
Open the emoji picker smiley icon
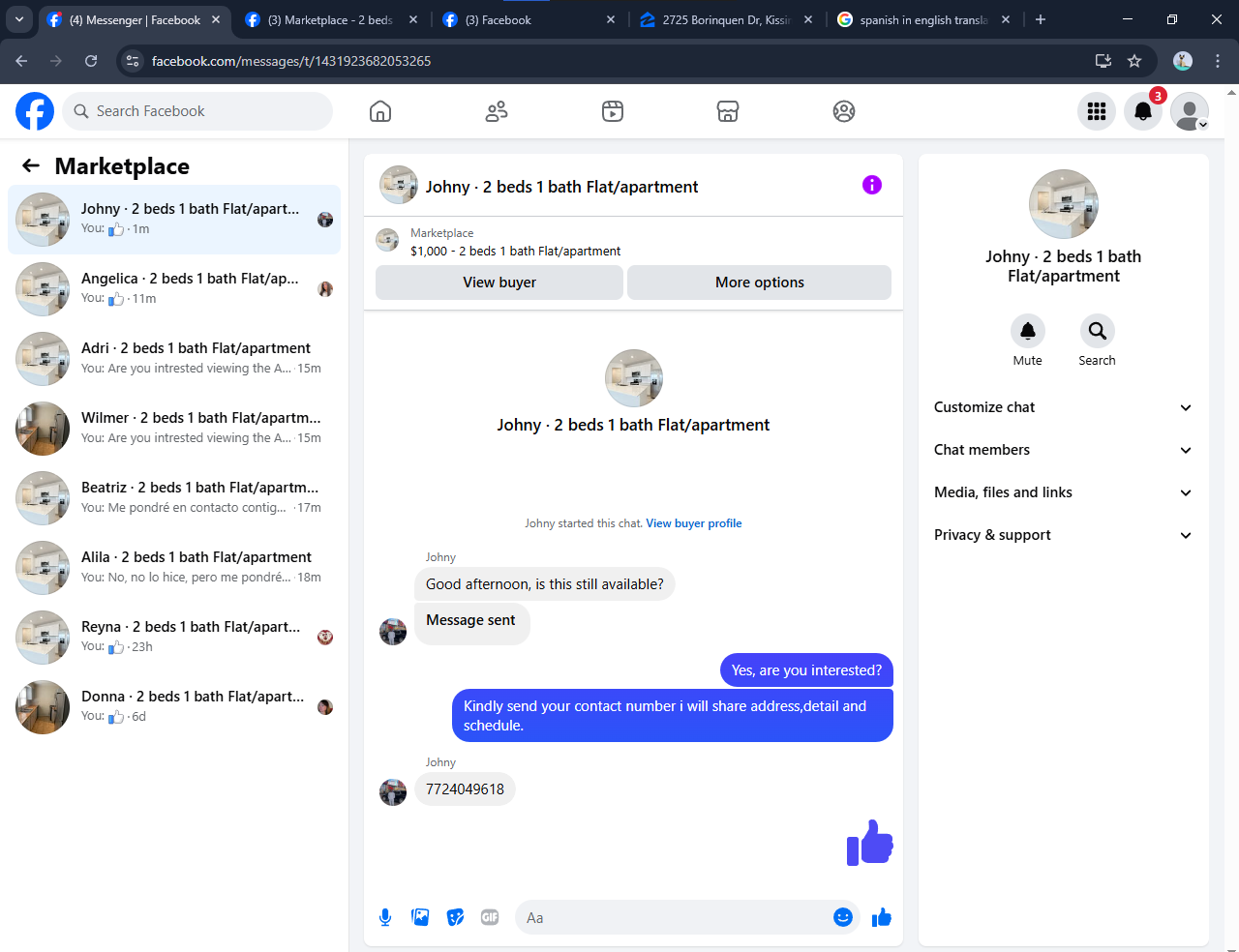click(843, 917)
